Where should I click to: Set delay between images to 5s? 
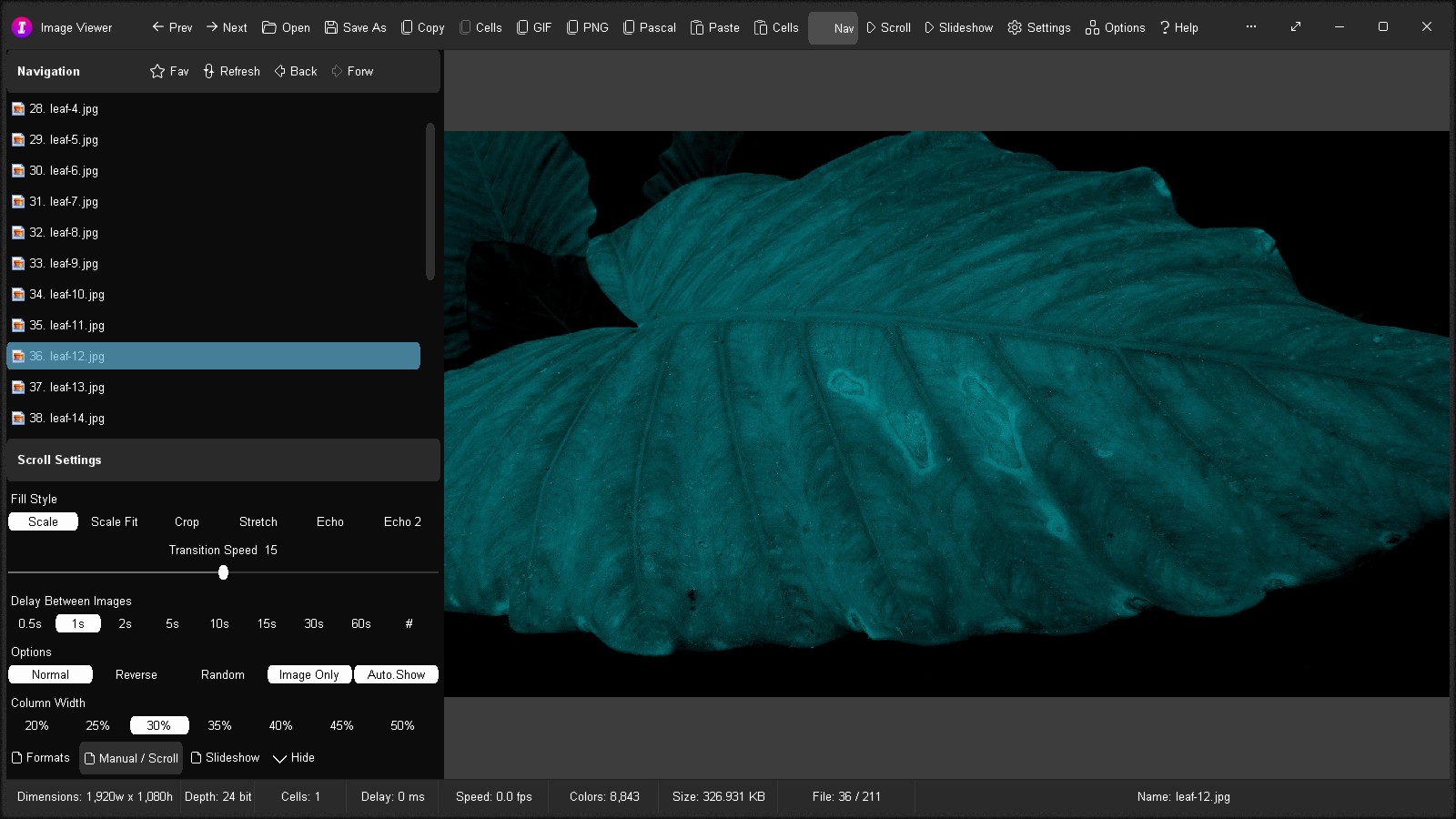point(172,623)
